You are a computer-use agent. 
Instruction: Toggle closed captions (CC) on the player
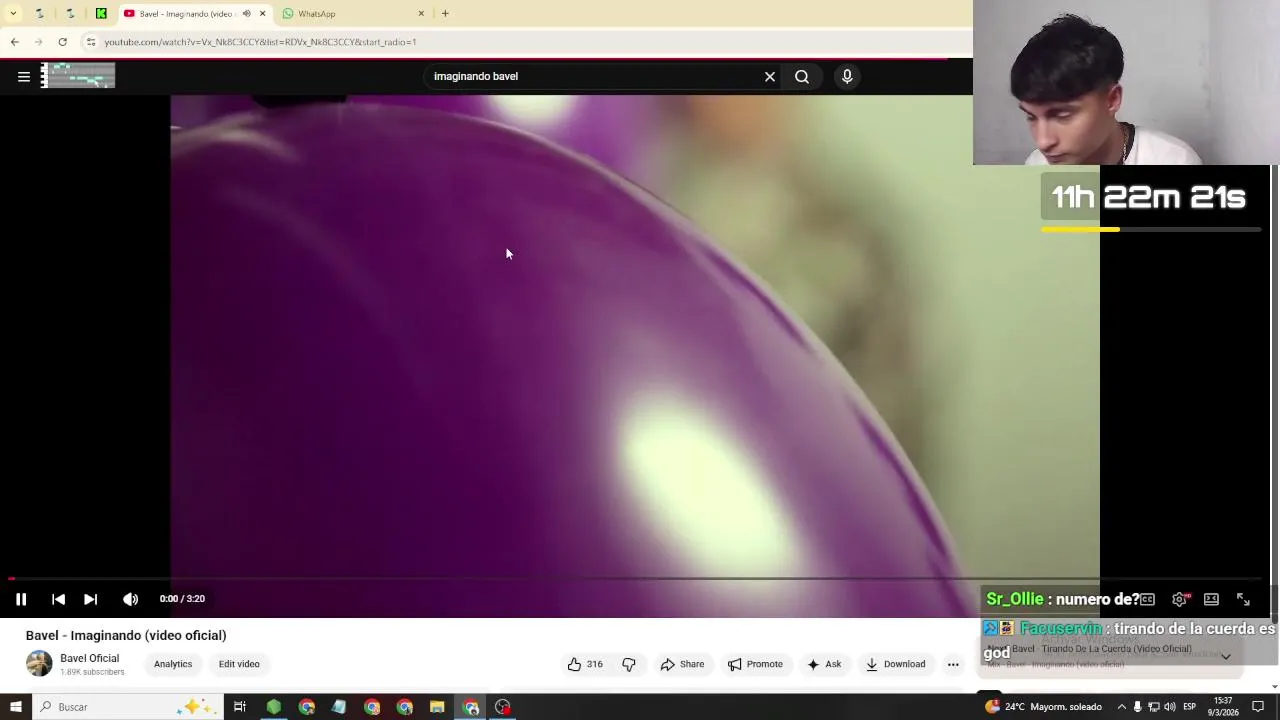pos(1147,599)
